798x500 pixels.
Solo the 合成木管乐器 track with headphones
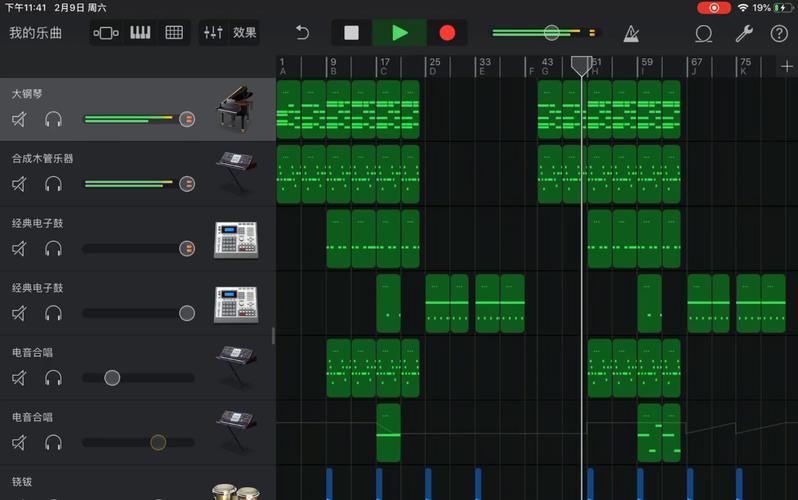(x=53, y=184)
